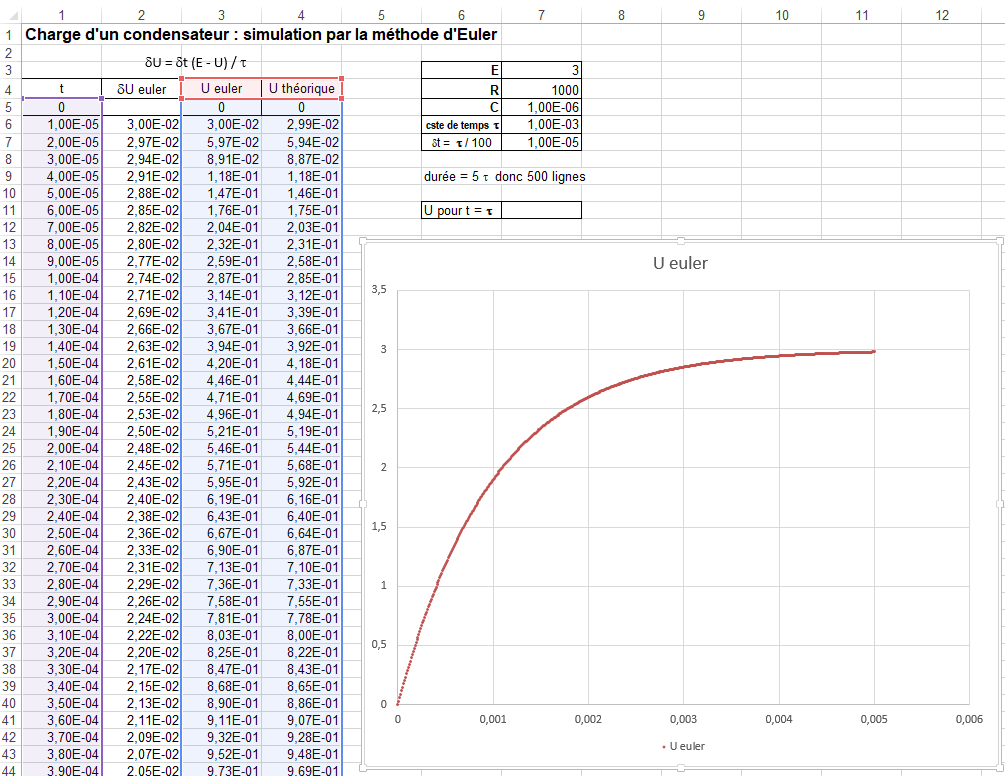Select the 't' column header cell
Screen dimensions: 1005x776
tap(60, 89)
